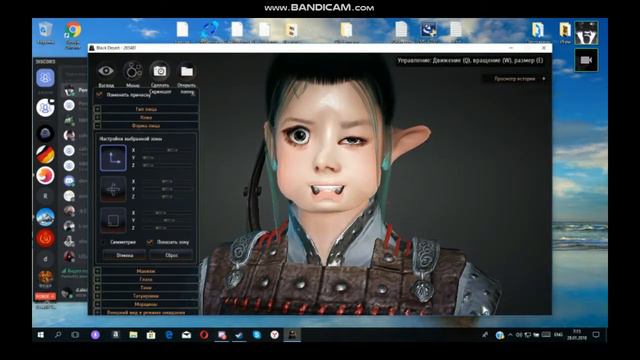Adjust rotation Z slider
The height and width of the screenshot is (360, 640).
point(167,197)
